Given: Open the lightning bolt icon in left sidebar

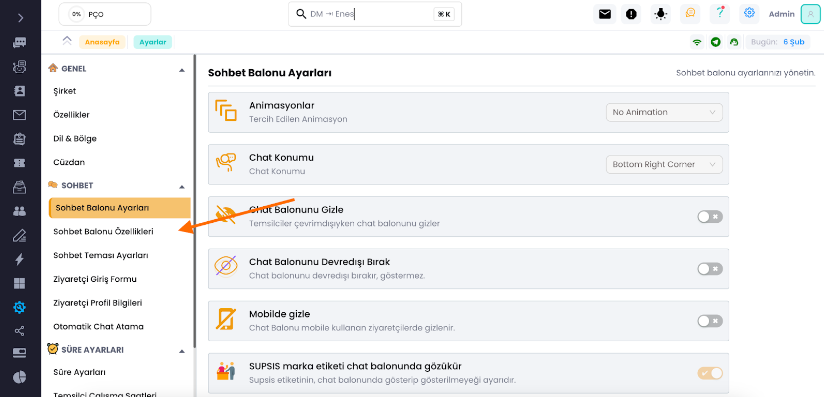Looking at the screenshot, I should coord(19,259).
